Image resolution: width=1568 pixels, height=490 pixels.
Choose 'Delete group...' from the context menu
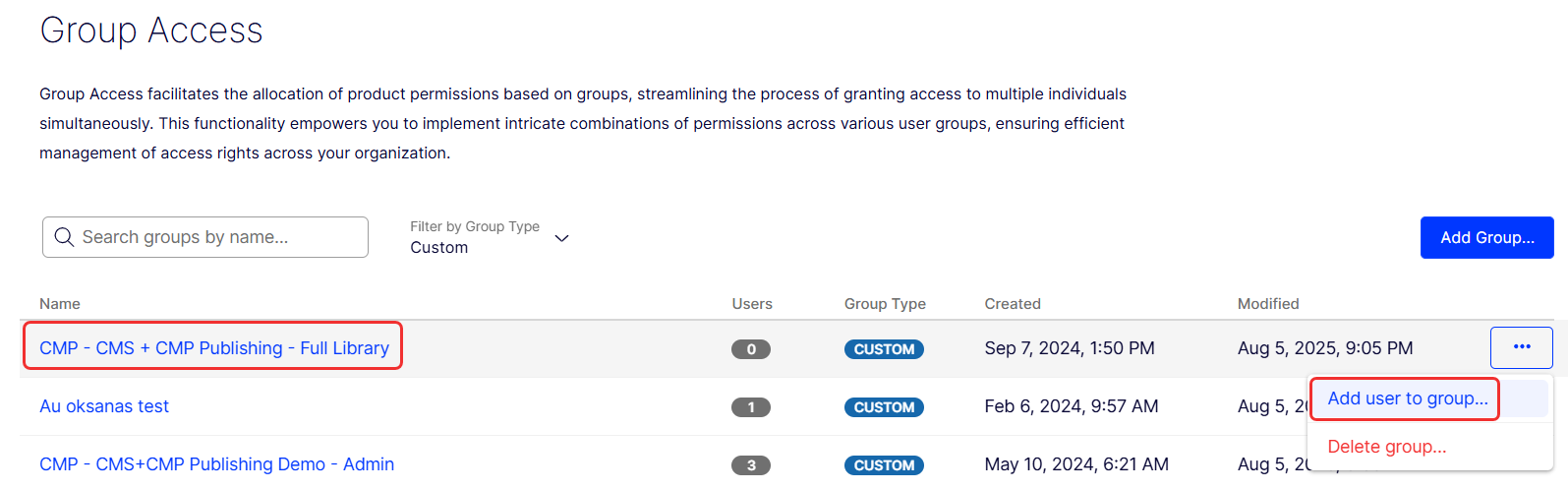[x=1386, y=447]
